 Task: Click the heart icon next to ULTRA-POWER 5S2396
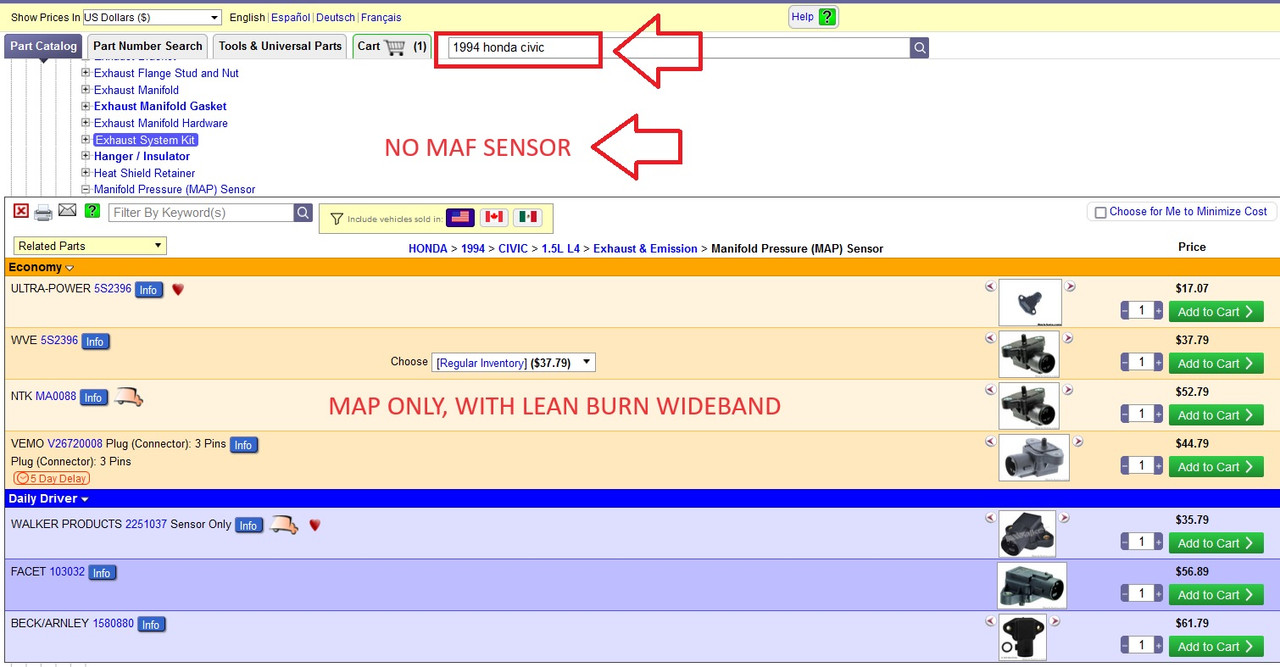[178, 289]
